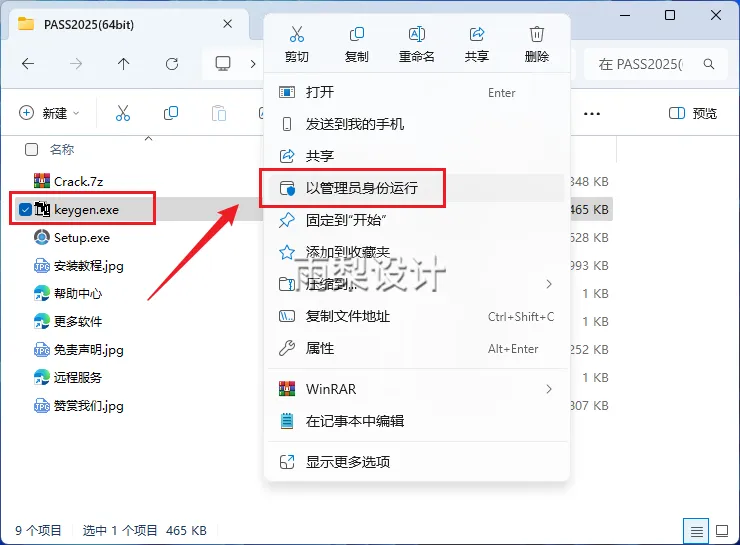Choose 固定到“开始” menu entry
Image resolution: width=740 pixels, height=545 pixels.
[417, 220]
